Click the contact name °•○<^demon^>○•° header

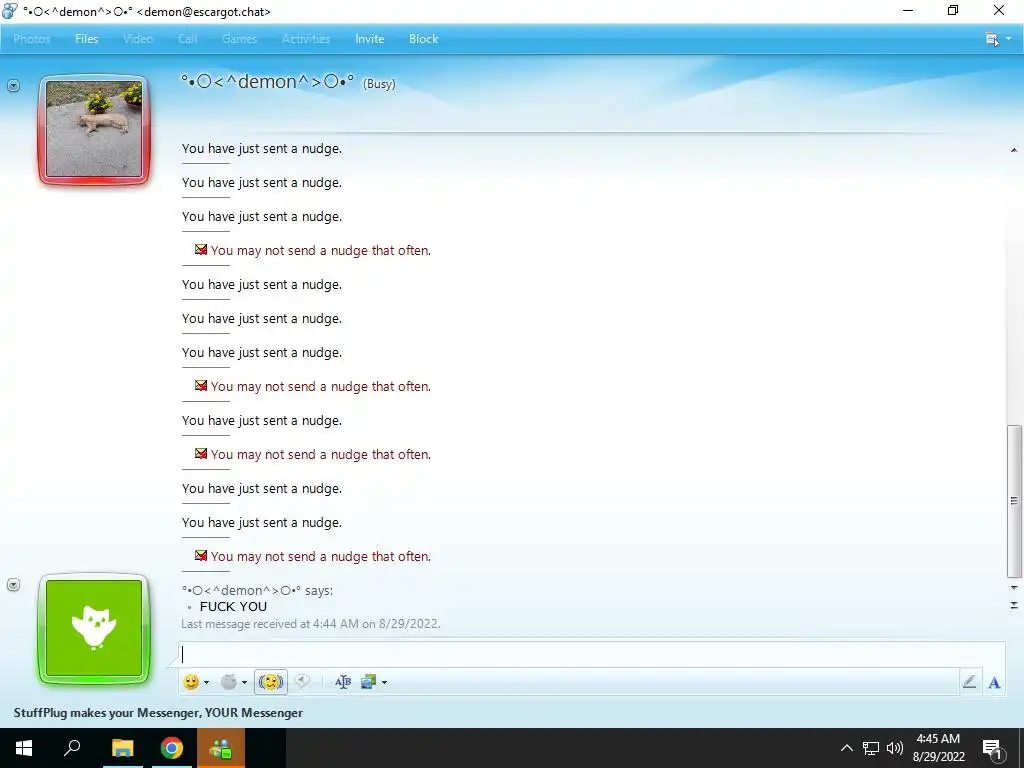click(268, 82)
